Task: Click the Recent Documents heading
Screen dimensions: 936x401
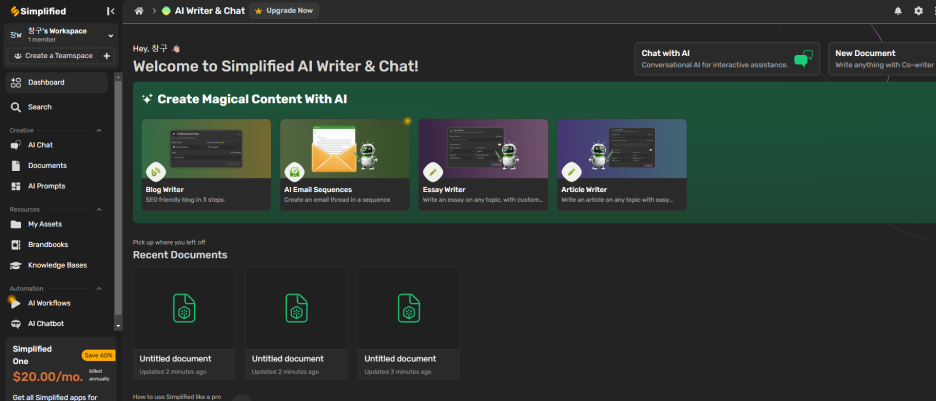Action: [180, 255]
